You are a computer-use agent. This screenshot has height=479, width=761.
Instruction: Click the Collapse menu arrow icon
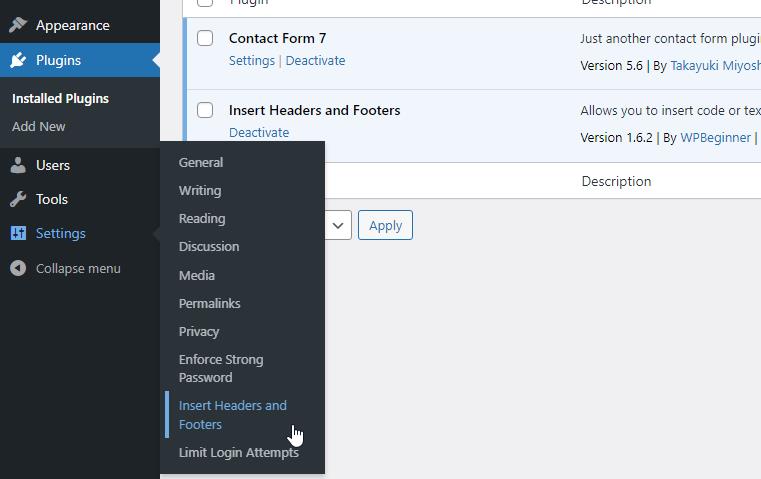18,268
